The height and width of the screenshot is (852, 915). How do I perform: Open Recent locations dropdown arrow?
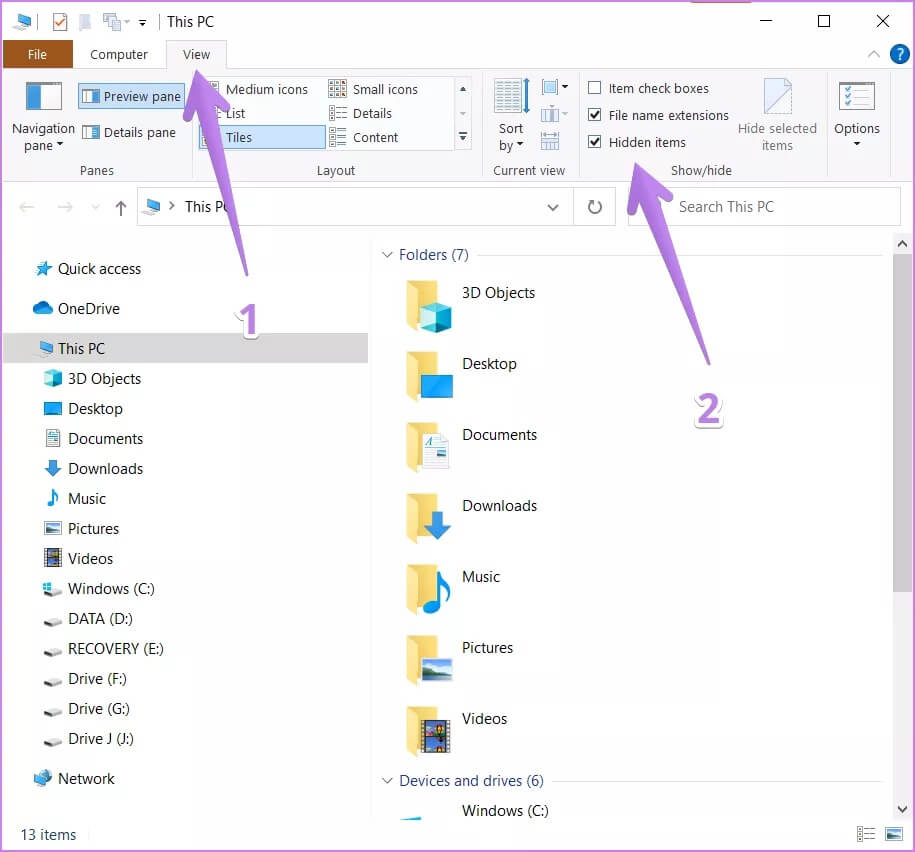[x=95, y=207]
